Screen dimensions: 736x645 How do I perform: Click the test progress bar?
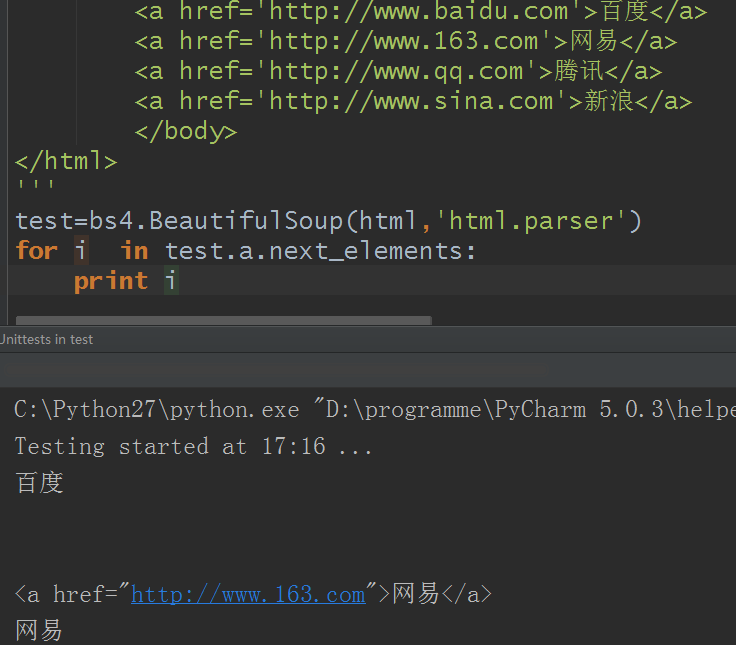pos(276,370)
